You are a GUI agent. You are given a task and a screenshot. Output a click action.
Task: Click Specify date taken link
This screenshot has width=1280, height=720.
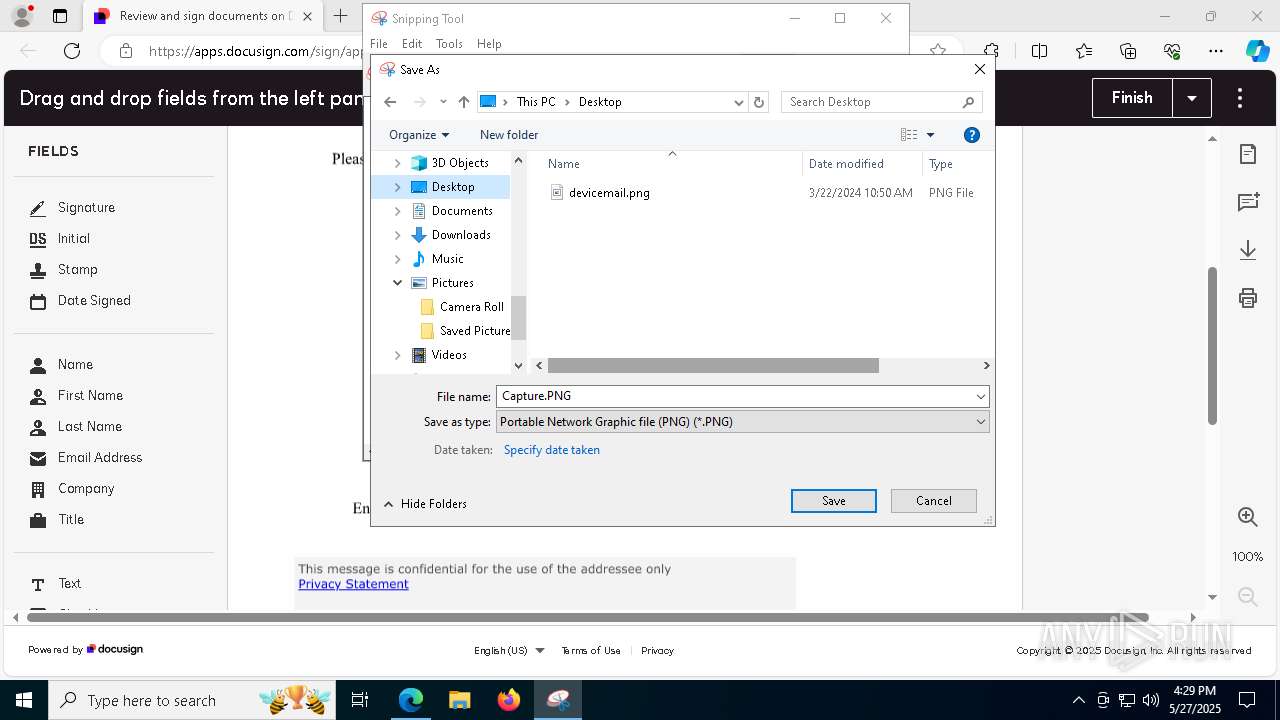tap(552, 450)
